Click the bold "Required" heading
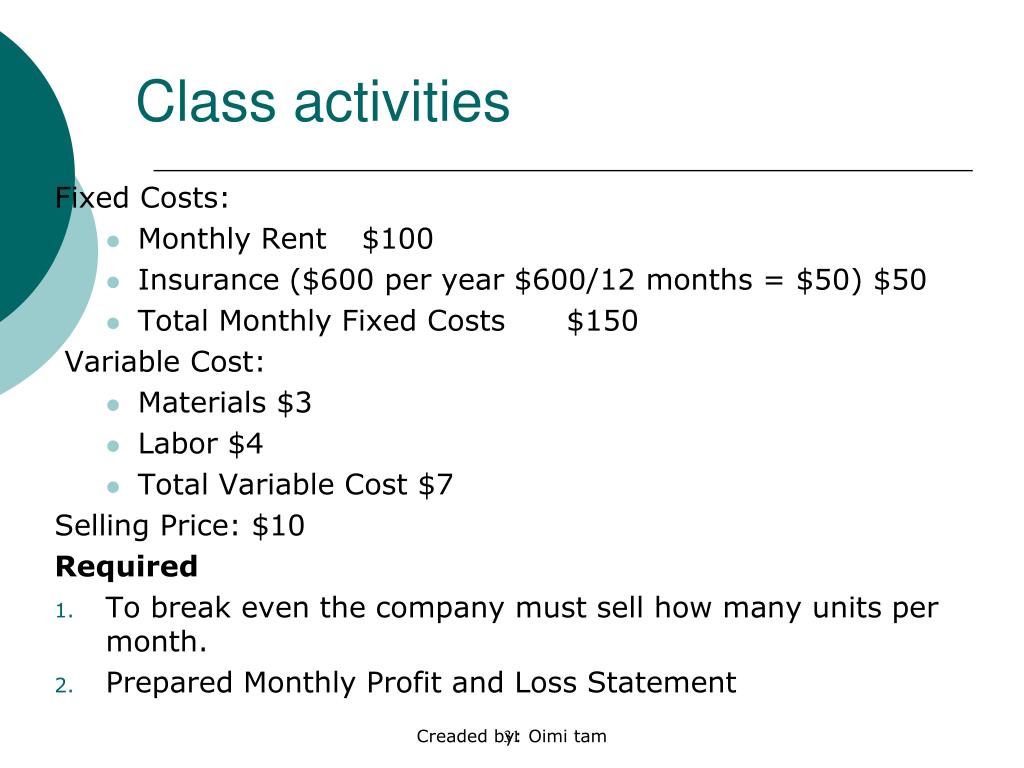 click(x=126, y=566)
